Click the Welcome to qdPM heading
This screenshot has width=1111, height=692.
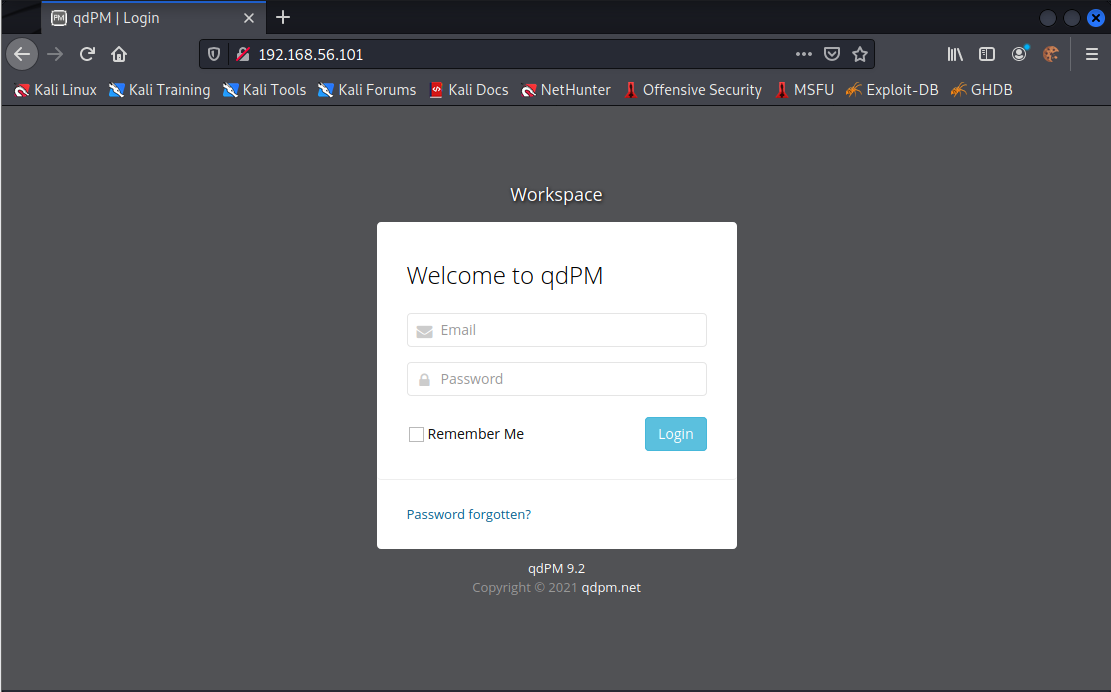click(504, 276)
